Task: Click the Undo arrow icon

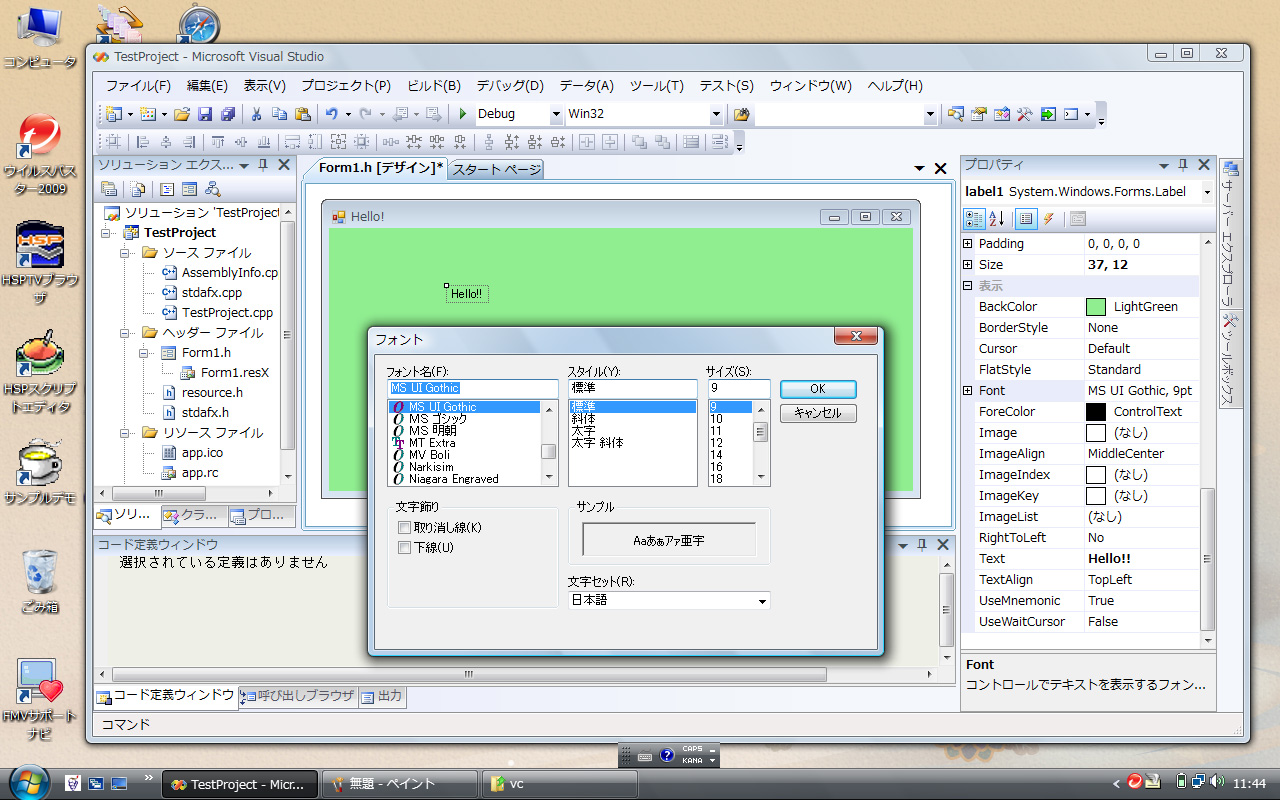Action: pos(331,114)
